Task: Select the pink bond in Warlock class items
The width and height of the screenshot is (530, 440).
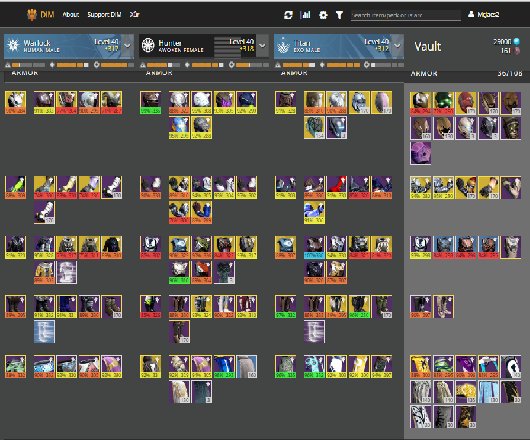Action: 112,366
